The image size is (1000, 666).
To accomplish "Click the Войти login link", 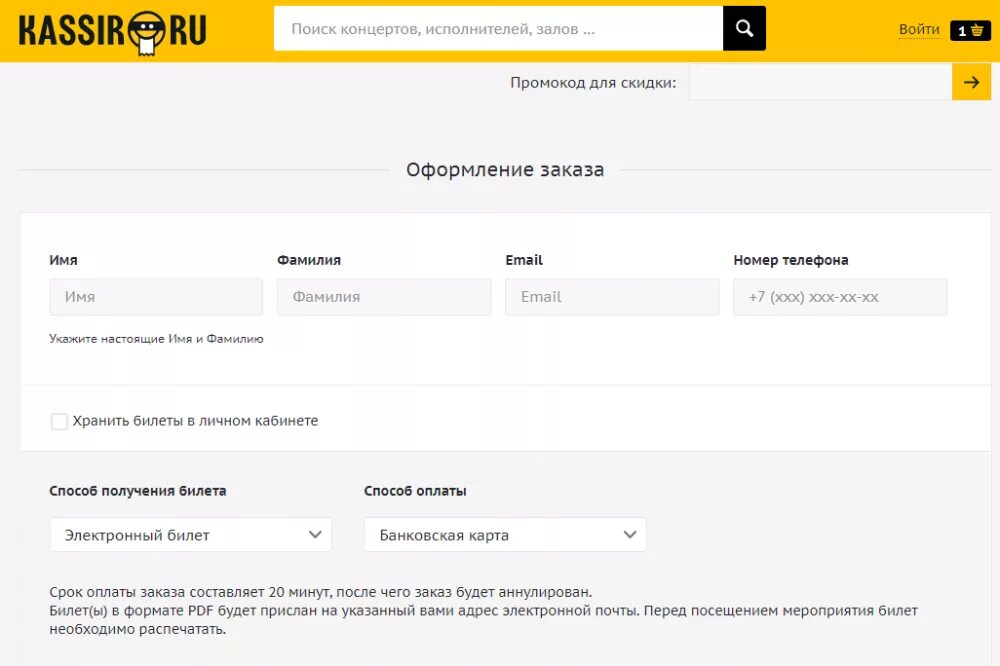I will coord(919,29).
